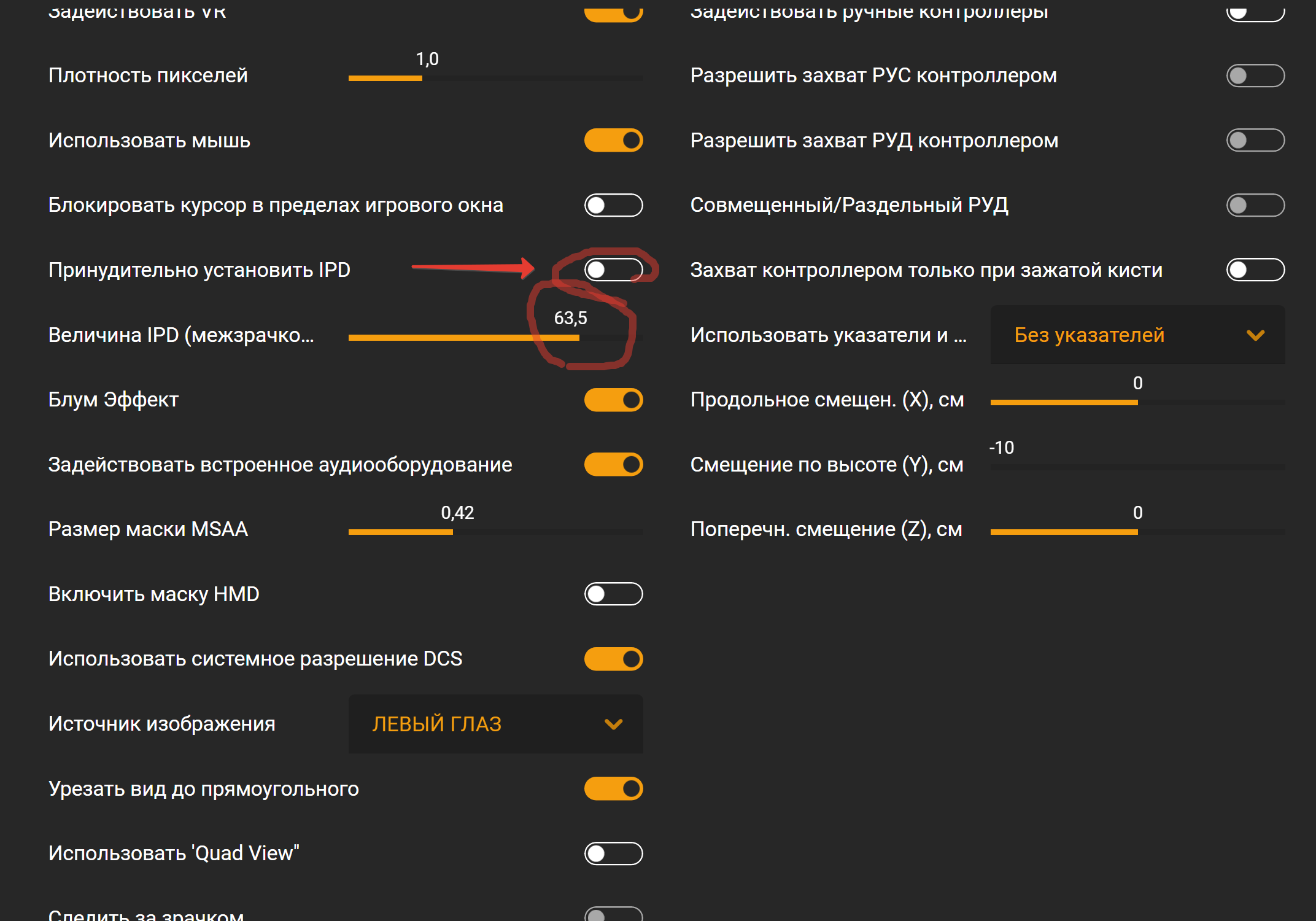This screenshot has width=1316, height=921.
Task: Enable the 'Использовать Quad View' toggle
Action: (x=613, y=853)
